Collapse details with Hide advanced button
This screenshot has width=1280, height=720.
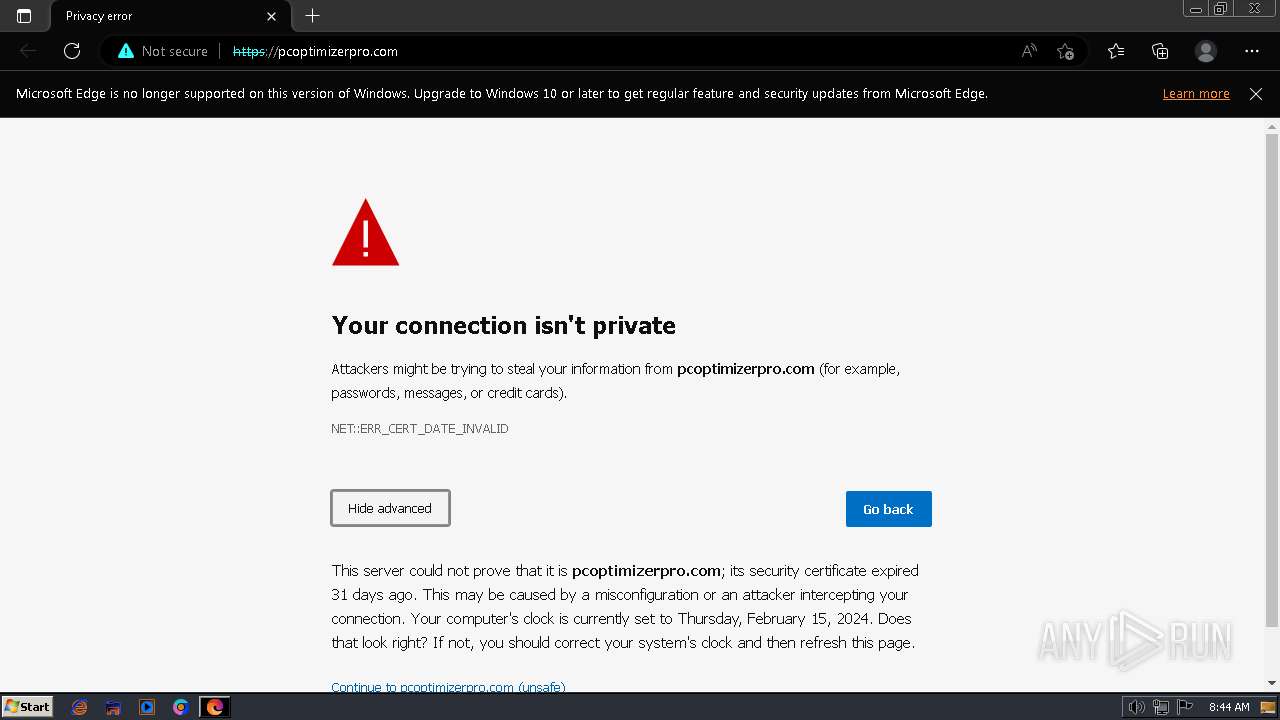pyautogui.click(x=390, y=508)
